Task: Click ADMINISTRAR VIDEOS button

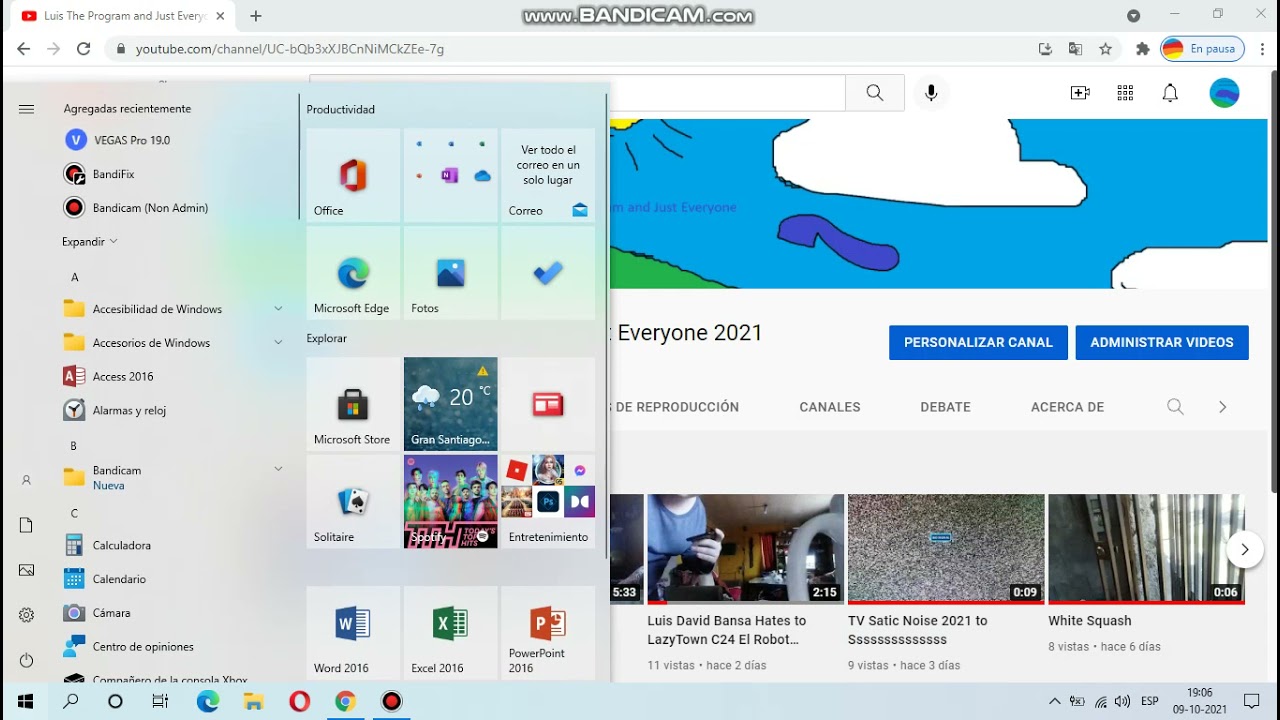Action: (x=1162, y=342)
